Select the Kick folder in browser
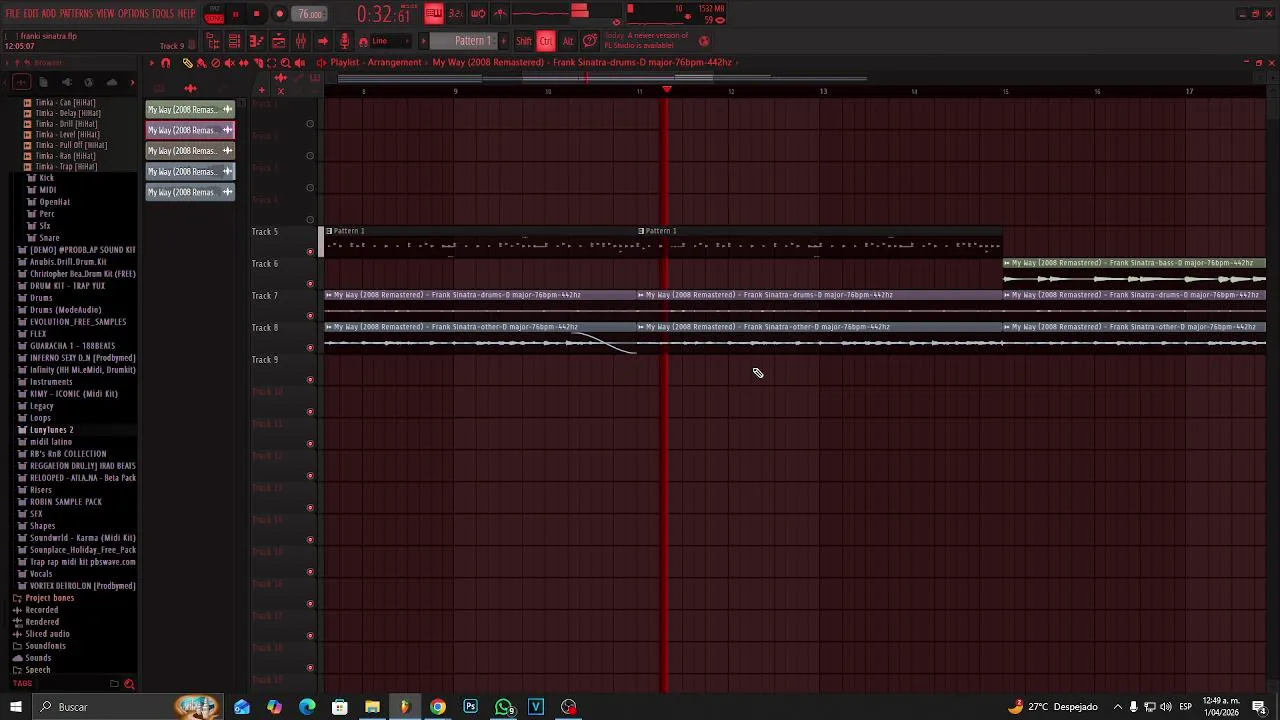1280x720 pixels. 47,178
